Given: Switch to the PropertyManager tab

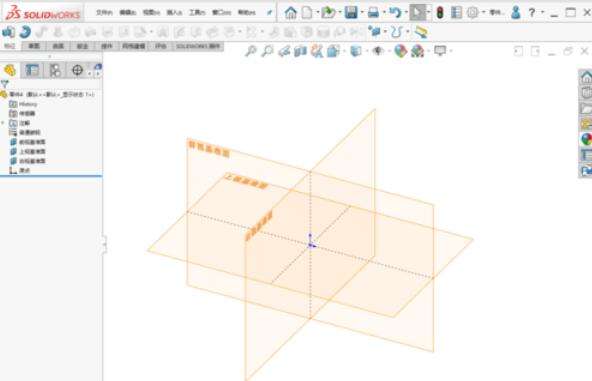Looking at the screenshot, I should coord(32,70).
